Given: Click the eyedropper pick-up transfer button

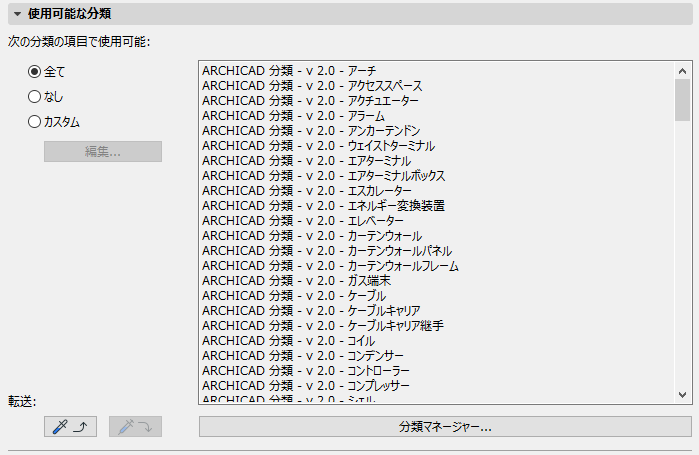Looking at the screenshot, I should (x=70, y=426).
